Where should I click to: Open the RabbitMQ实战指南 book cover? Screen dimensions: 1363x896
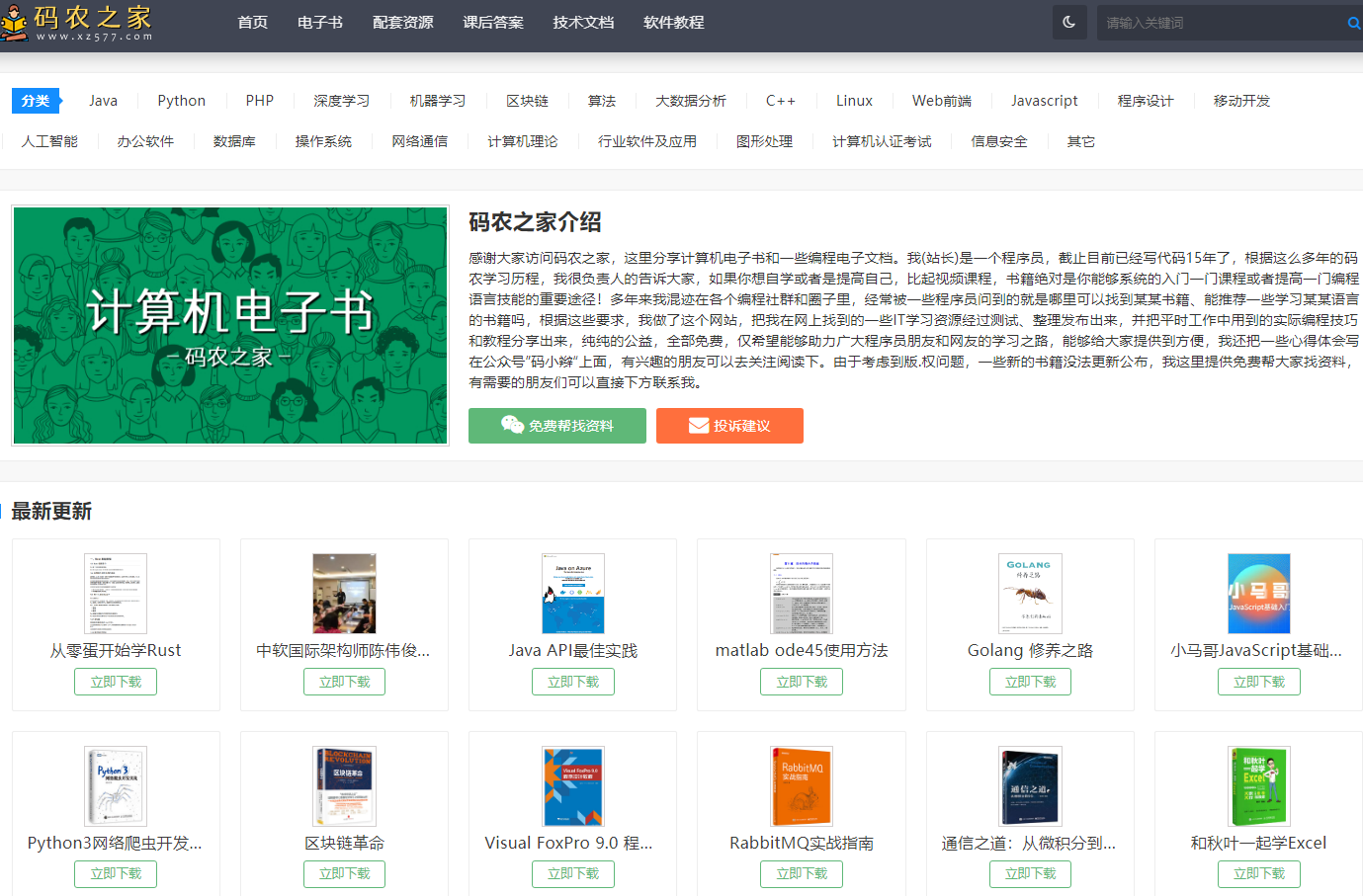click(x=802, y=785)
